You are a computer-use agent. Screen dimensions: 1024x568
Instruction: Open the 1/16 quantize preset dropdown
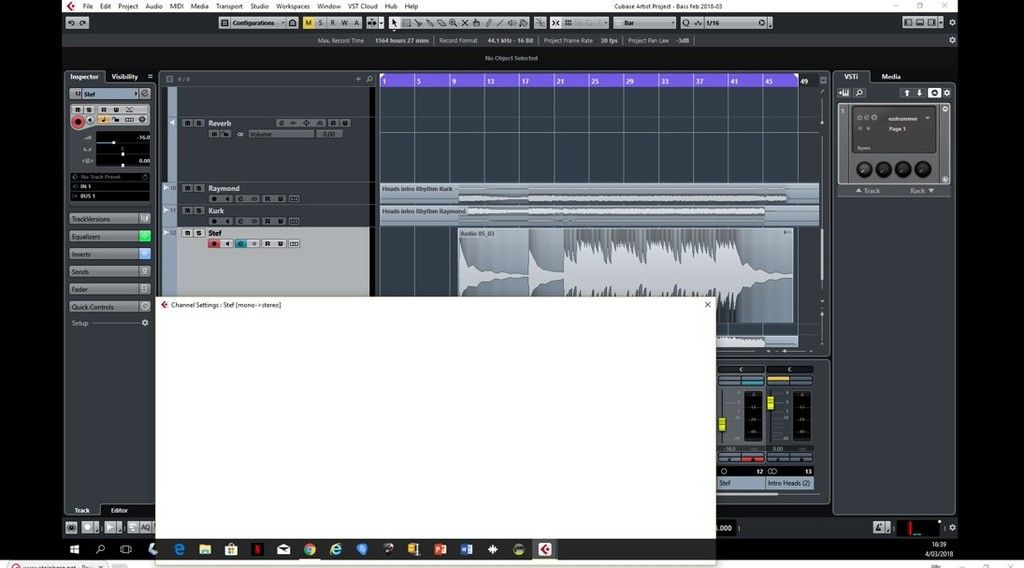click(725, 23)
